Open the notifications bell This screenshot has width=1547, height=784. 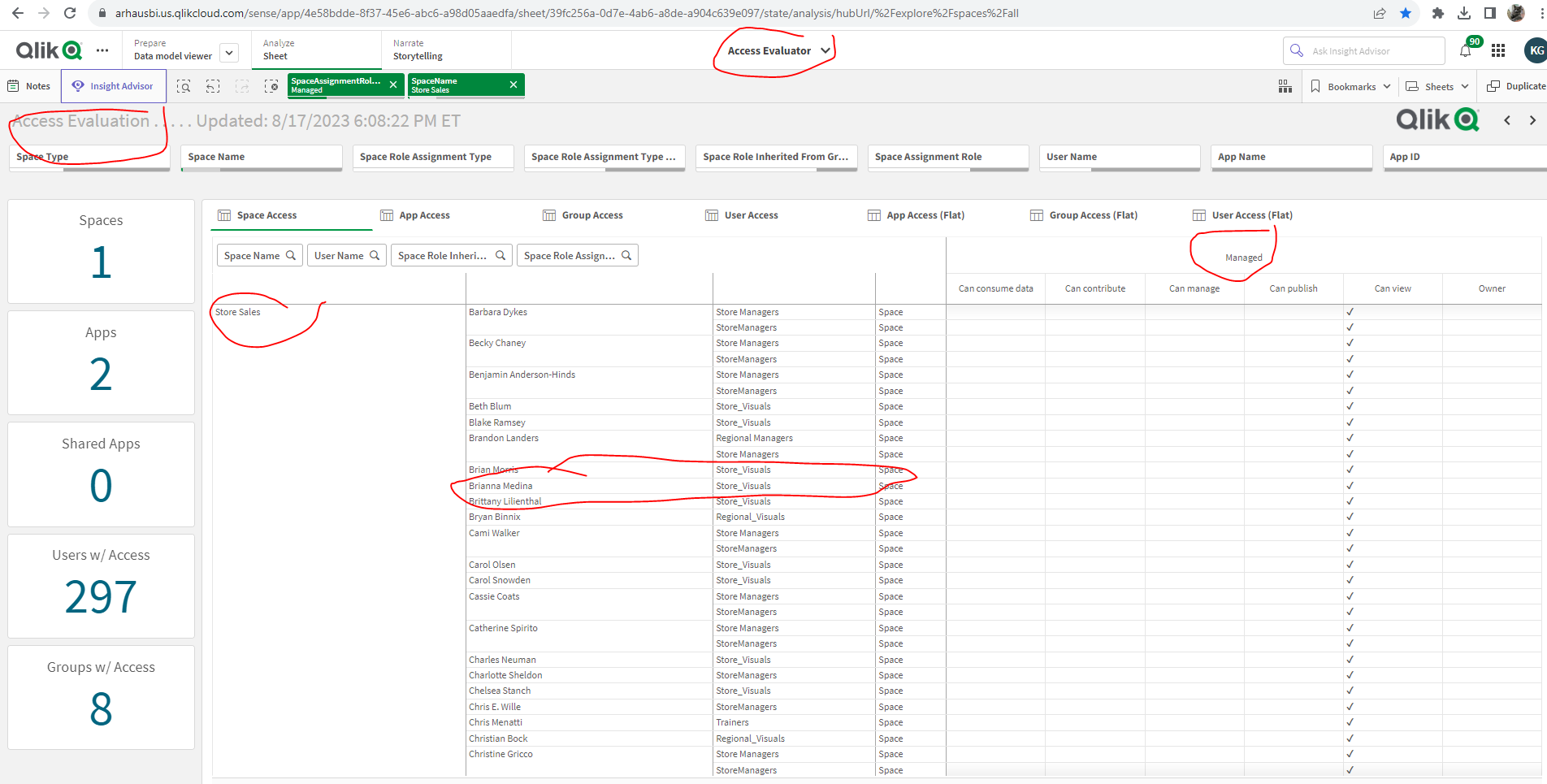coord(1465,50)
